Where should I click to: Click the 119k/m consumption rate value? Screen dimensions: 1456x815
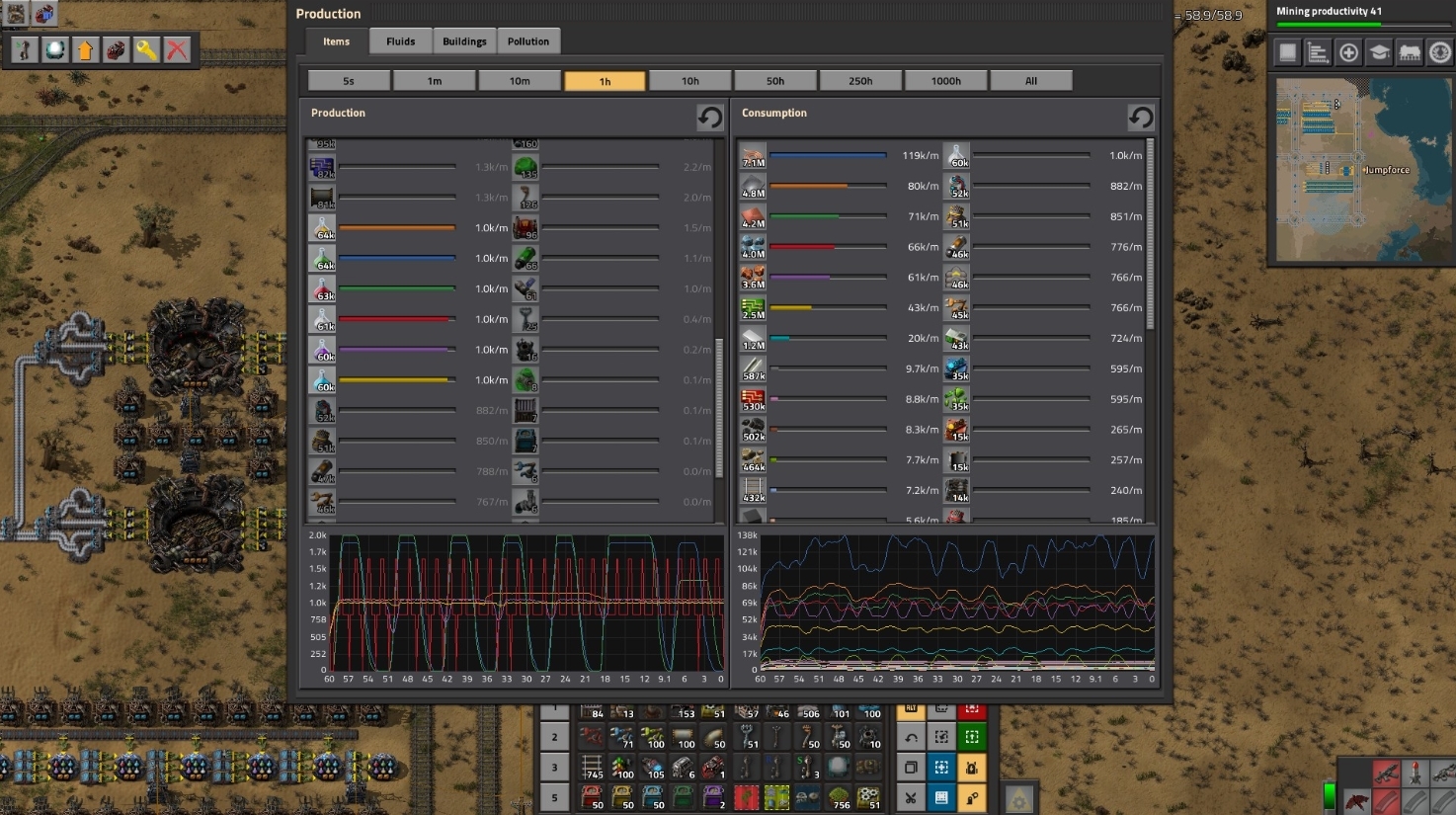point(920,156)
